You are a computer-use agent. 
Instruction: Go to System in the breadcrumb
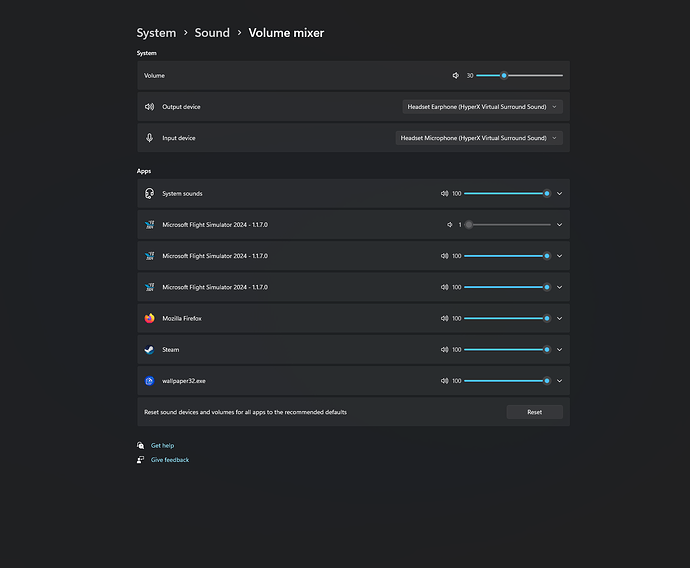coord(156,33)
